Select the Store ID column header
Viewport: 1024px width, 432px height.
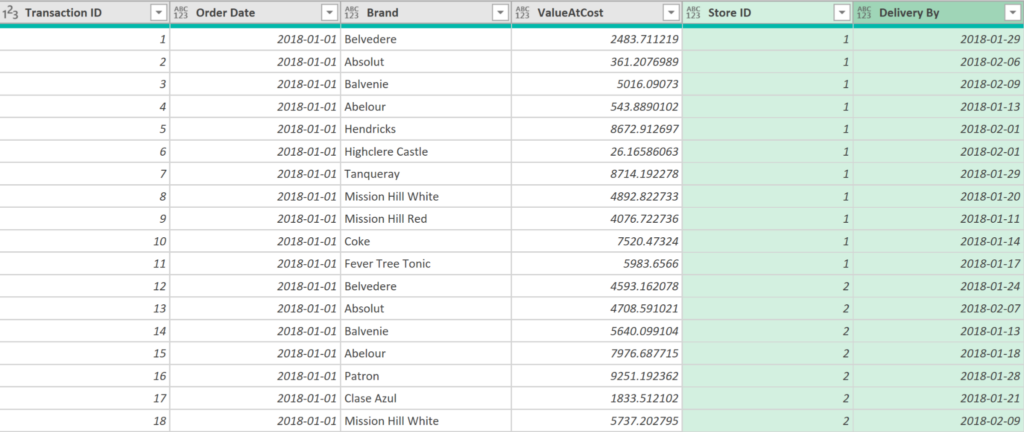(x=767, y=12)
